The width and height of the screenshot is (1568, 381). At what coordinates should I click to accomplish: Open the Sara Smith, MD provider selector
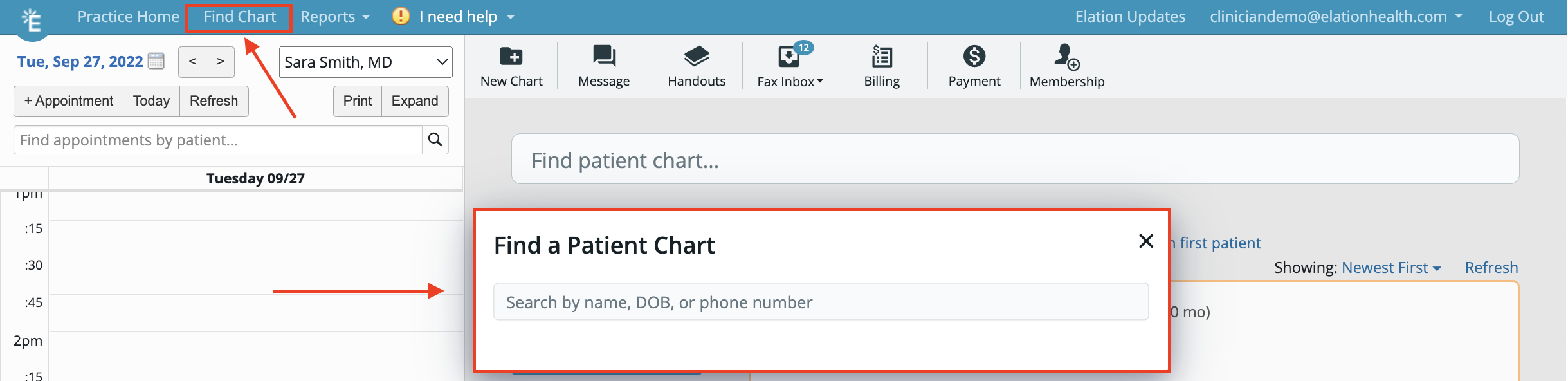click(365, 61)
